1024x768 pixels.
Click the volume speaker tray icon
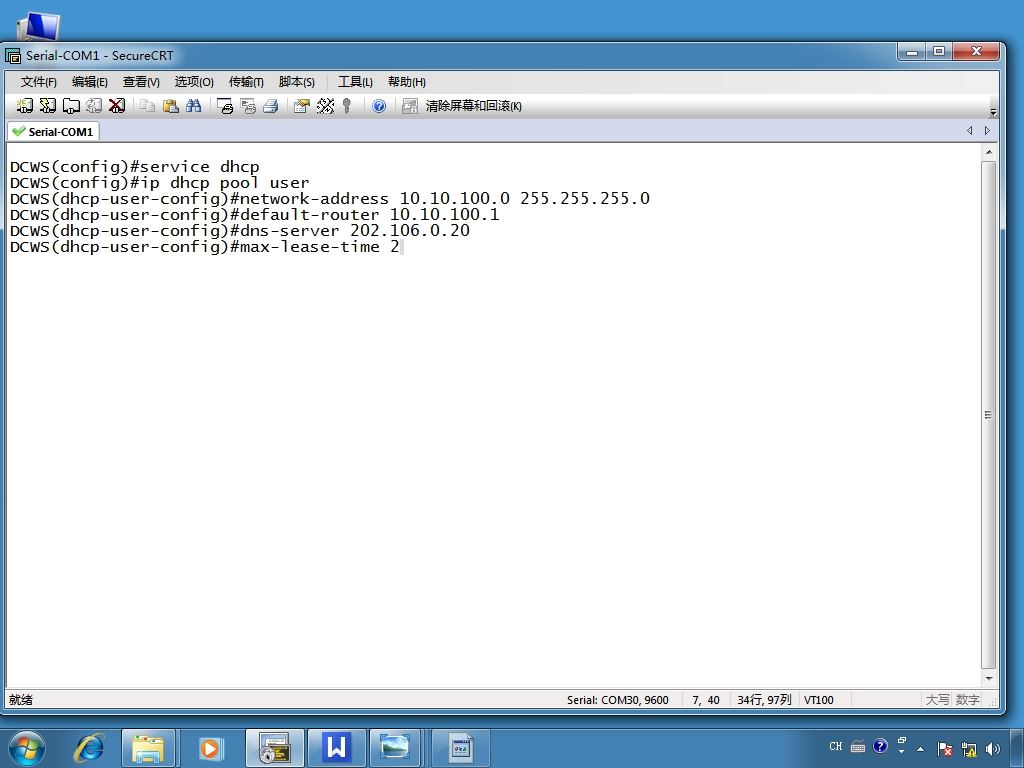tap(993, 749)
